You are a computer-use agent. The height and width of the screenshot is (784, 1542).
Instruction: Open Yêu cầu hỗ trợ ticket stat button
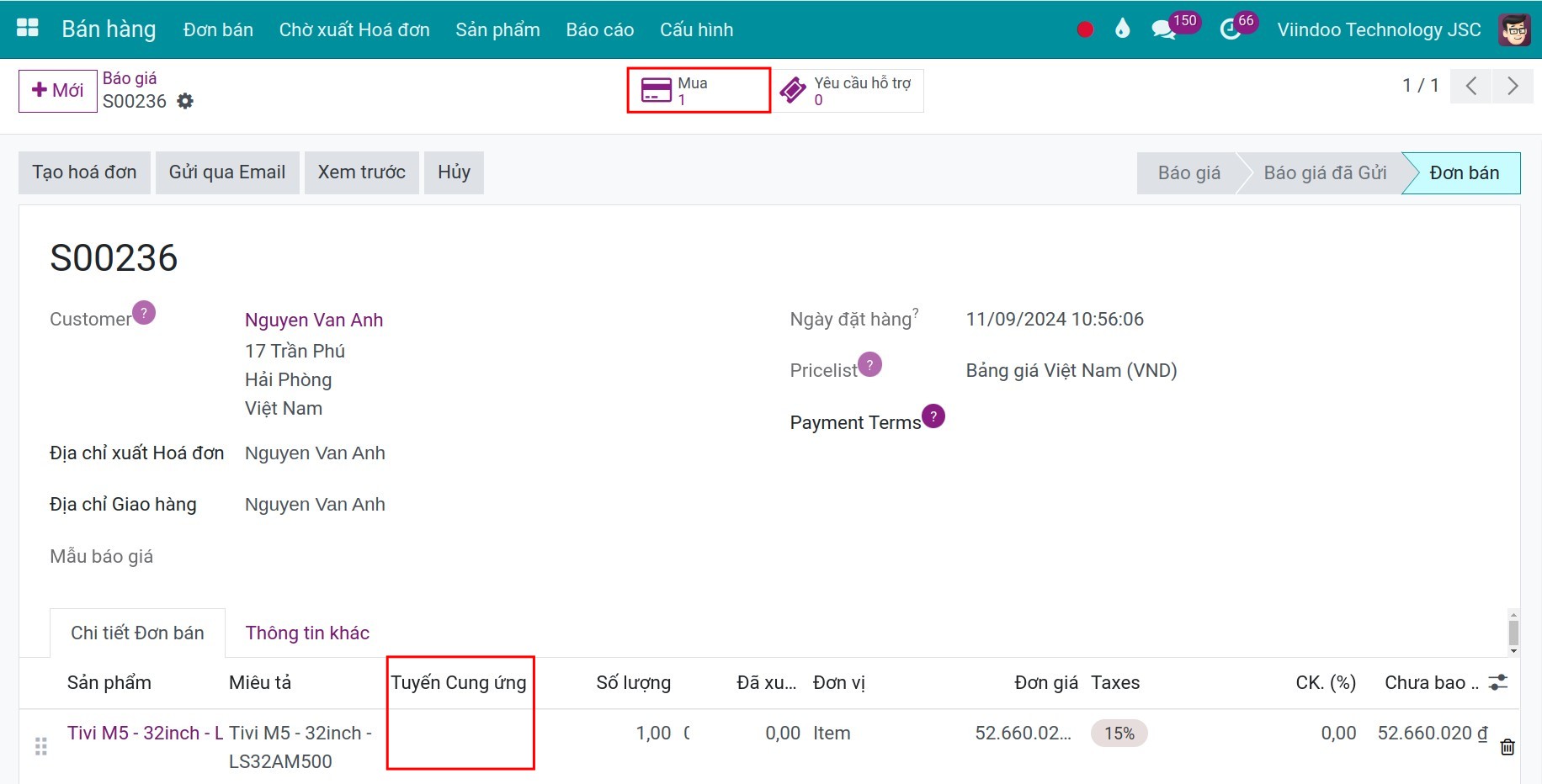tap(848, 91)
